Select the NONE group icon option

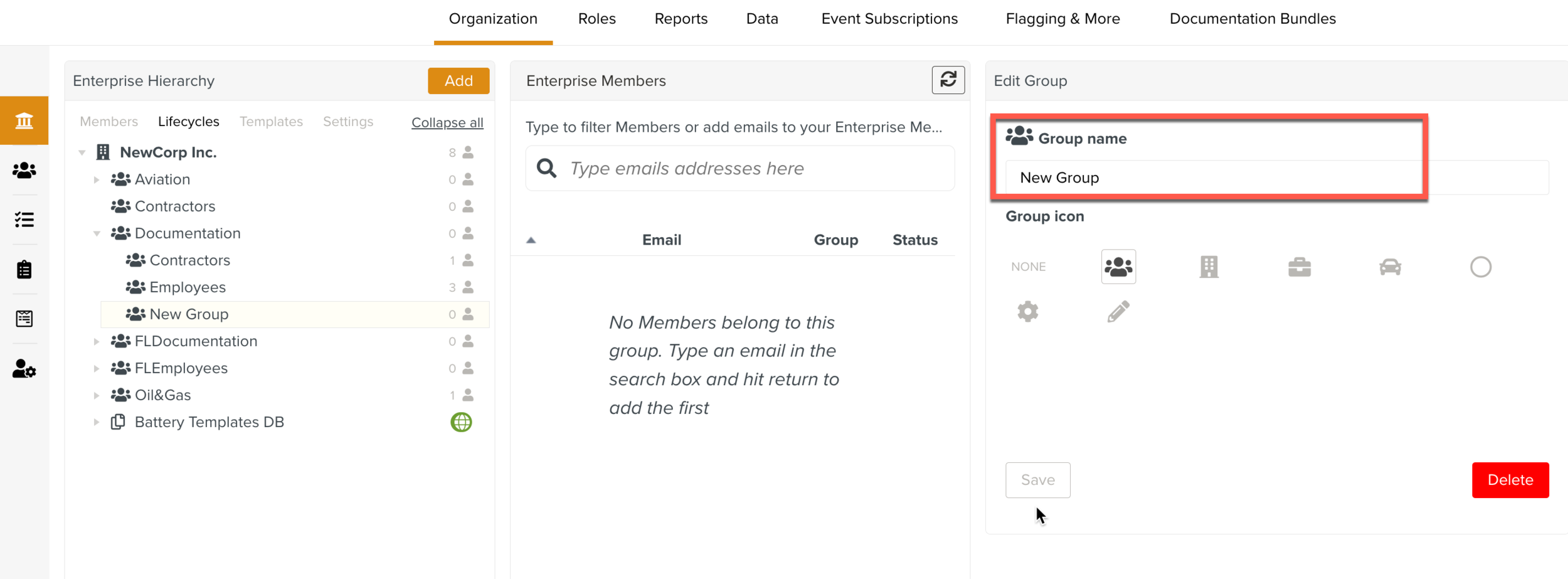pyautogui.click(x=1029, y=266)
